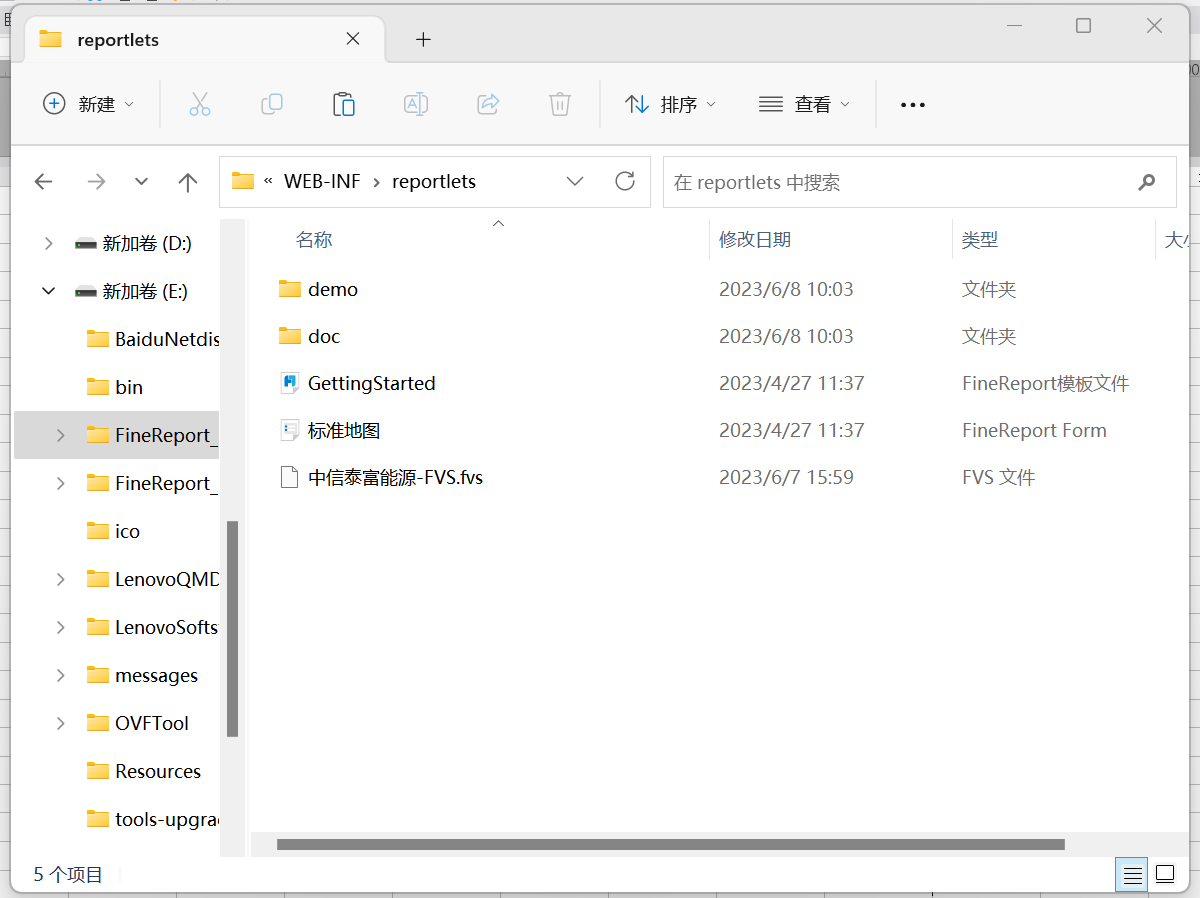
Task: Switch to details view layout icon
Action: [x=1132, y=875]
